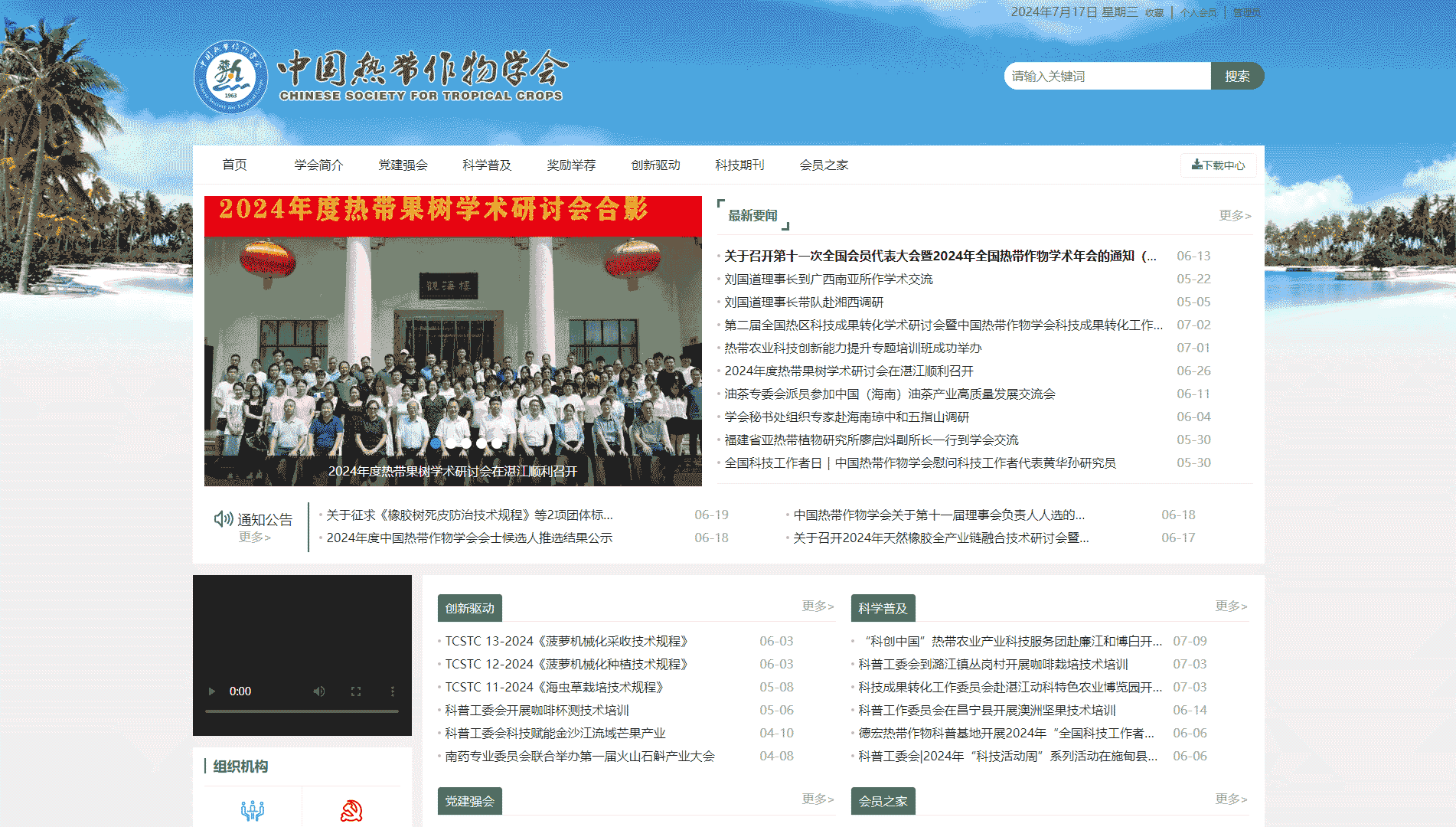Screen dimensions: 1456x827
Task: Select the last carousel indicator dot on the banner
Action: [x=498, y=443]
